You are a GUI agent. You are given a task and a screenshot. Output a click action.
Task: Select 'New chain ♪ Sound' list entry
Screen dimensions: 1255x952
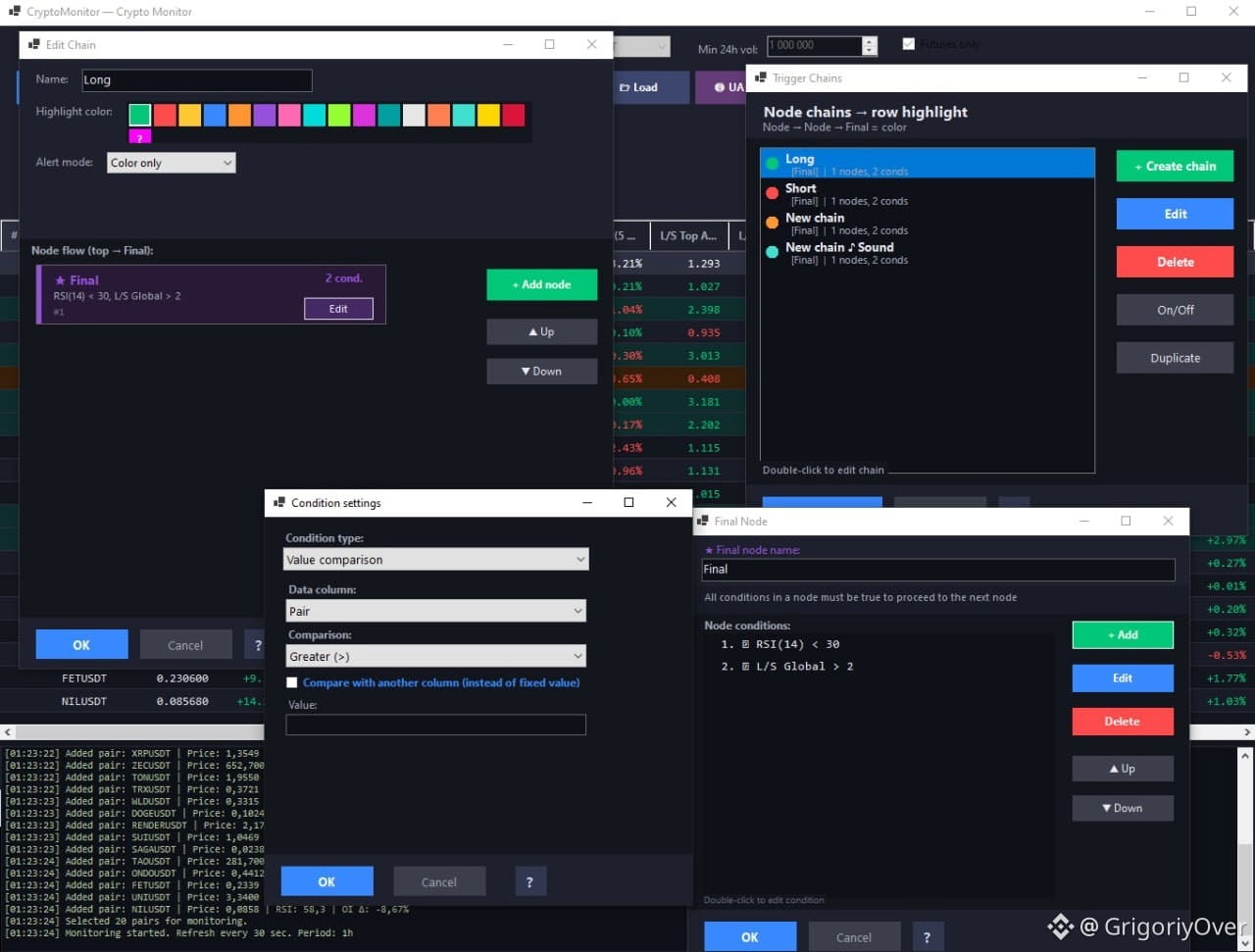[928, 252]
